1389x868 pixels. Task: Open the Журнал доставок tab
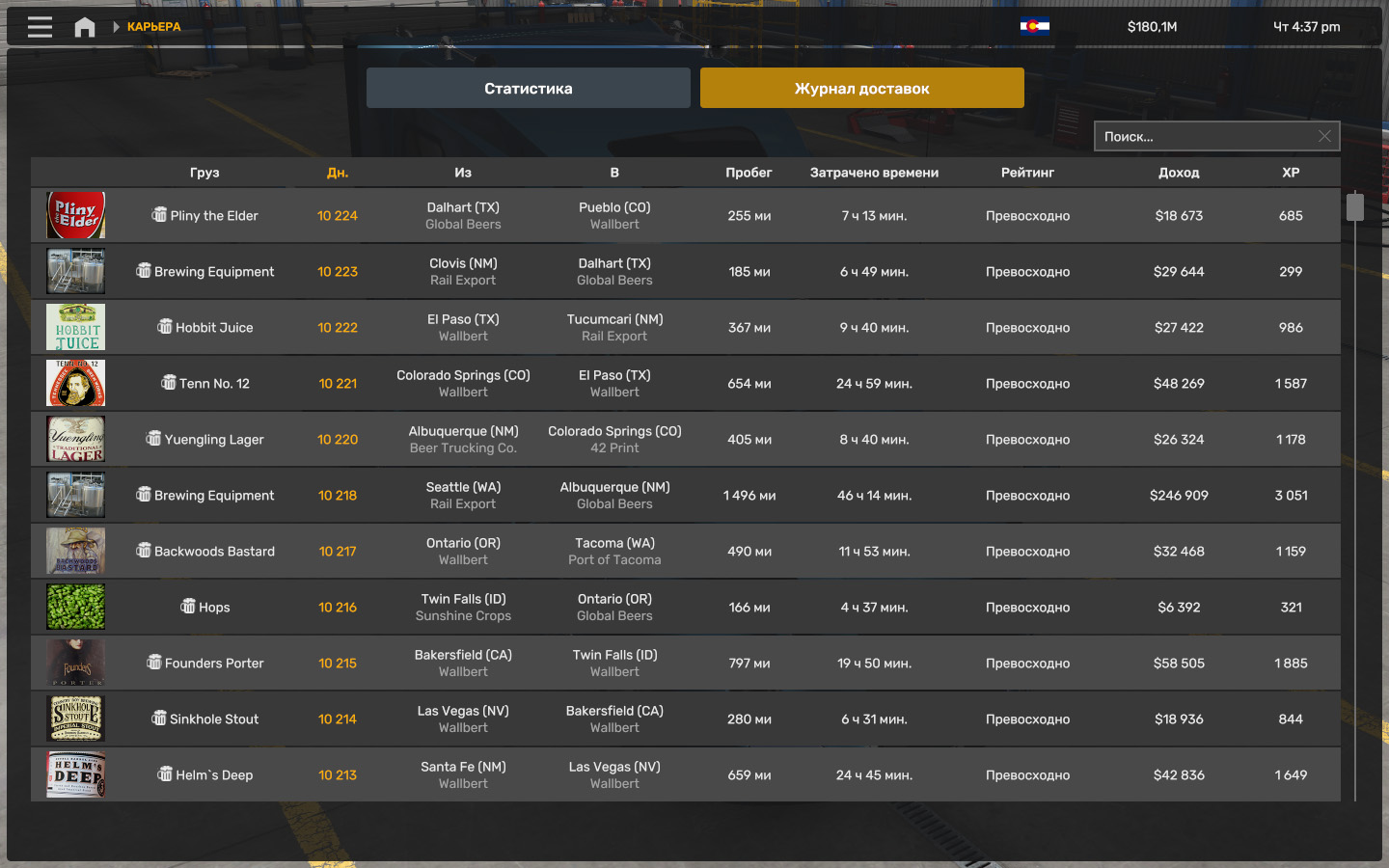pyautogui.click(x=862, y=88)
